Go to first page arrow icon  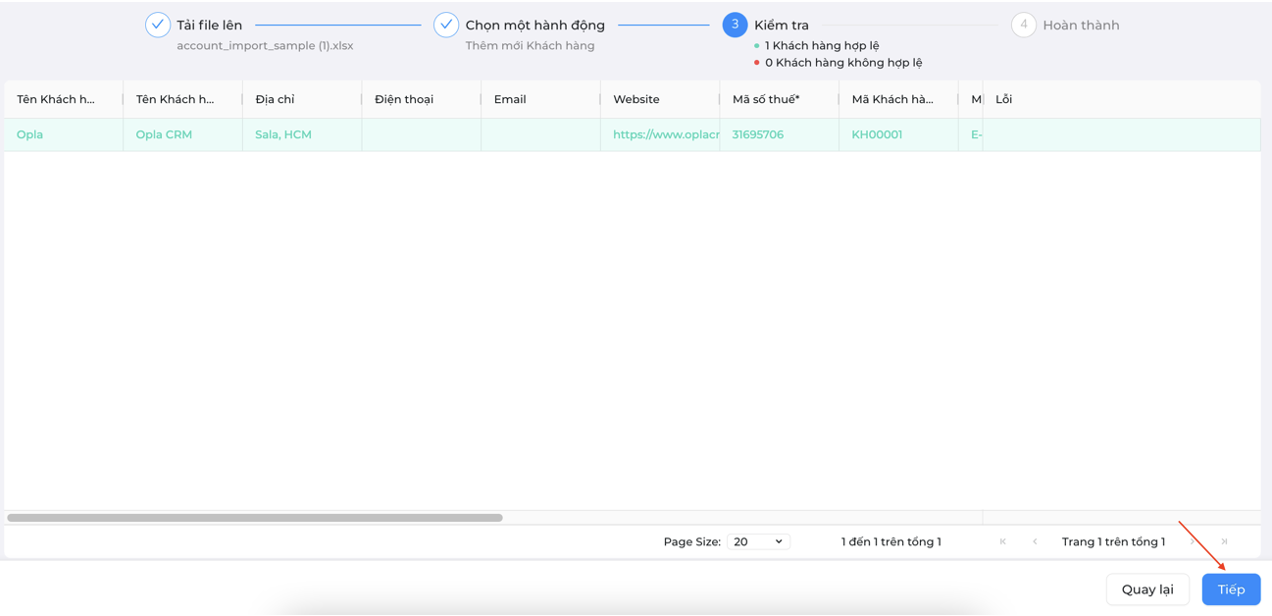pos(1003,541)
